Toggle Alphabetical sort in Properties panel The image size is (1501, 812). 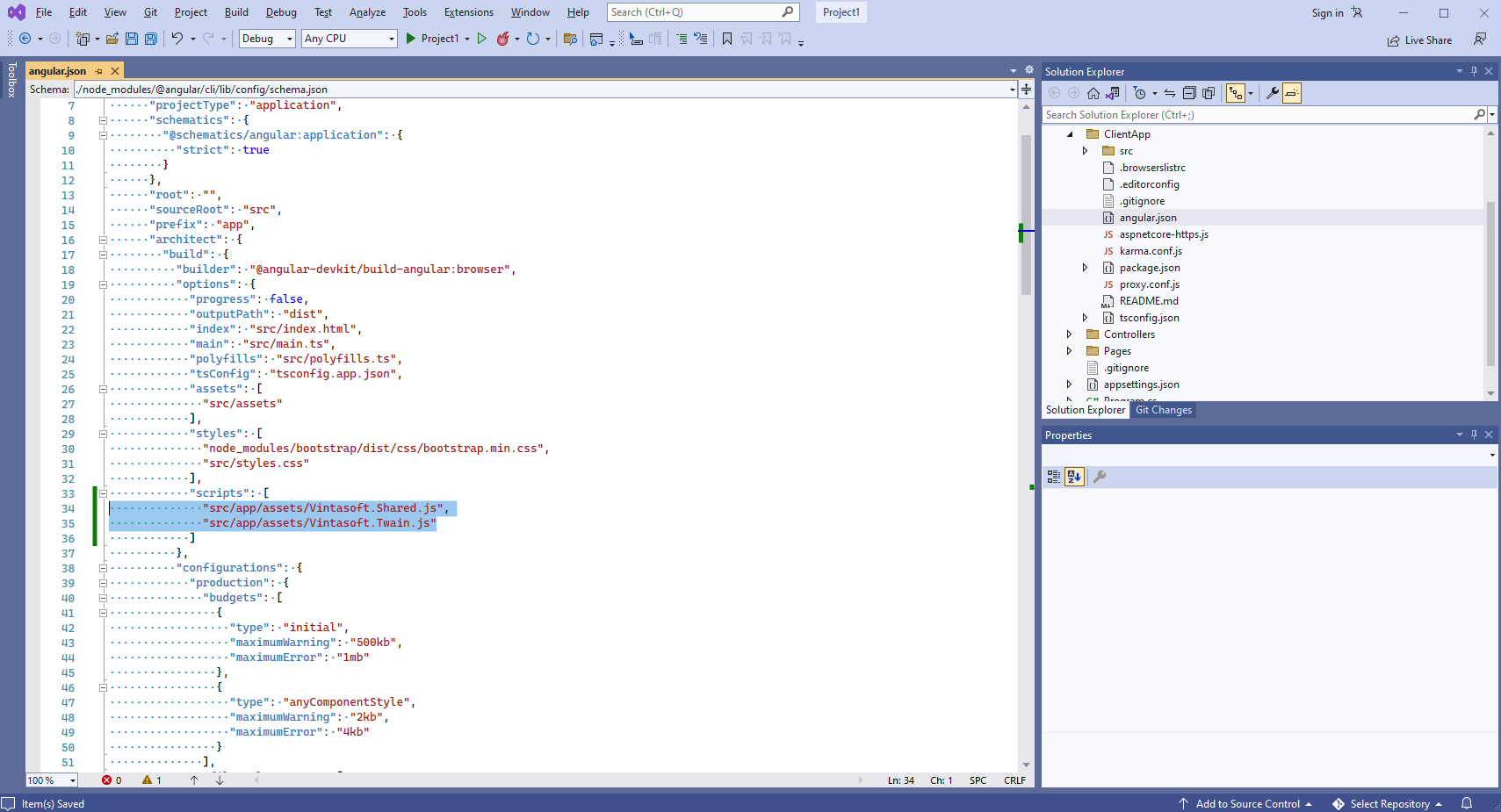1074,477
